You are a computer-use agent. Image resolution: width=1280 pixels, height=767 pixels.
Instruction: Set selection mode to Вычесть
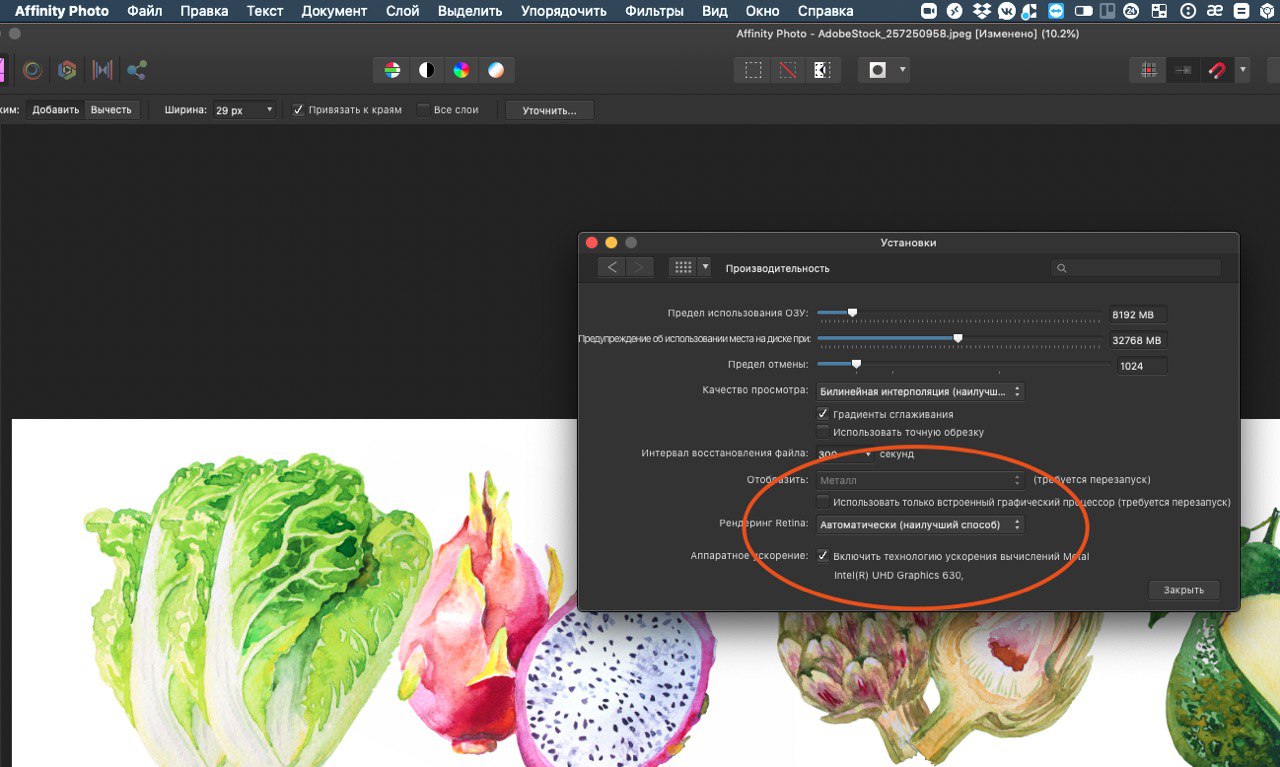[x=111, y=110]
